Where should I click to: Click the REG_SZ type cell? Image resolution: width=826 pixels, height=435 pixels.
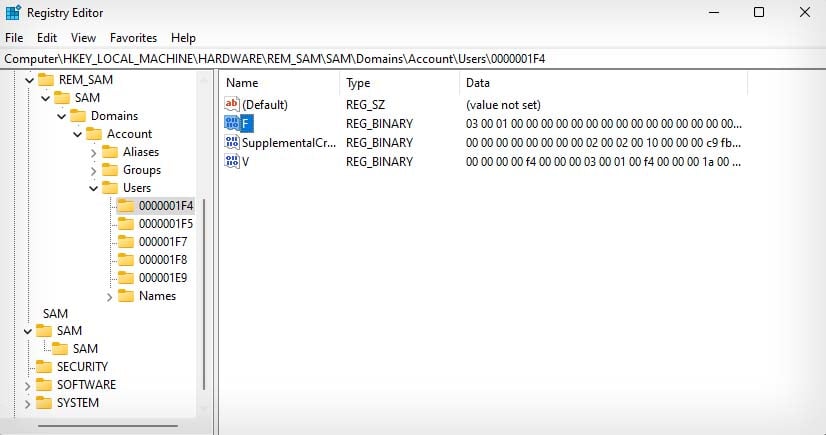(365, 104)
